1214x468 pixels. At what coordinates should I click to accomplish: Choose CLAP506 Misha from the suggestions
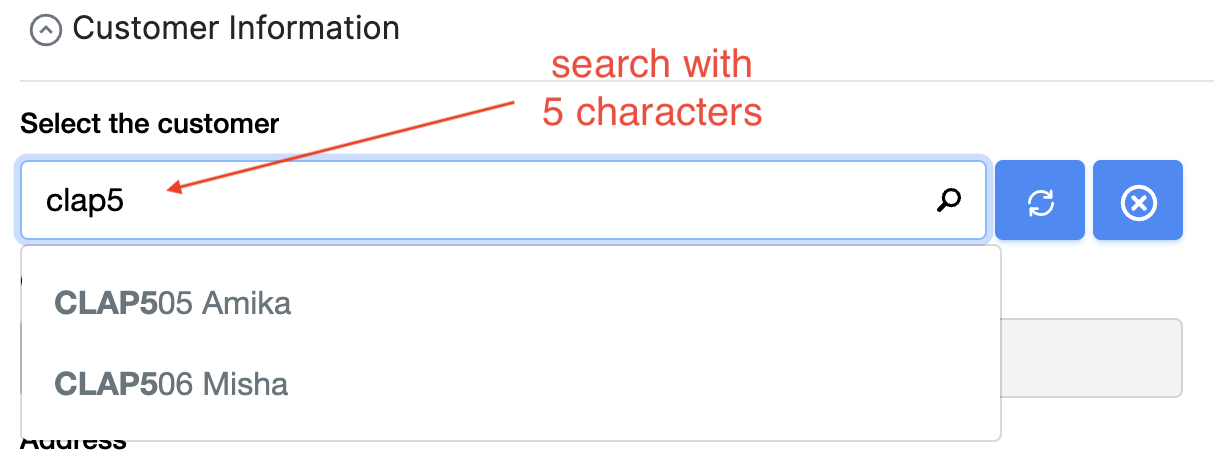point(171,383)
